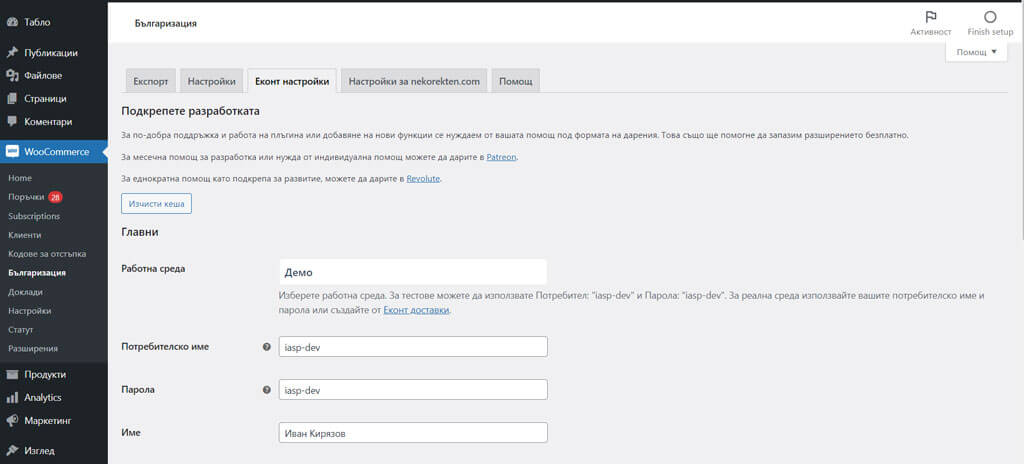
Task: Follow the Revolute link
Action: click(x=424, y=178)
